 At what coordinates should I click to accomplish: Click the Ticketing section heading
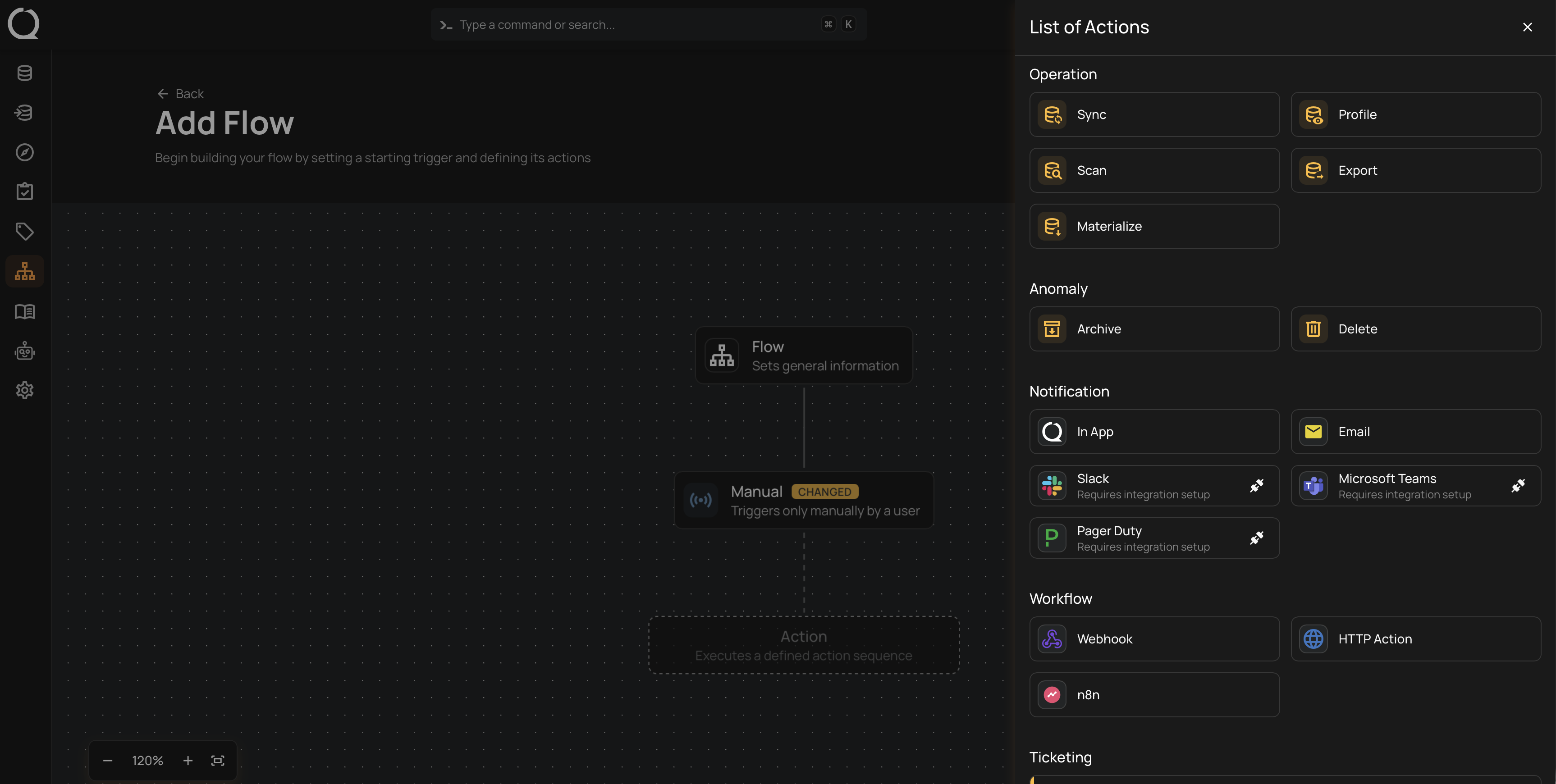point(1060,757)
